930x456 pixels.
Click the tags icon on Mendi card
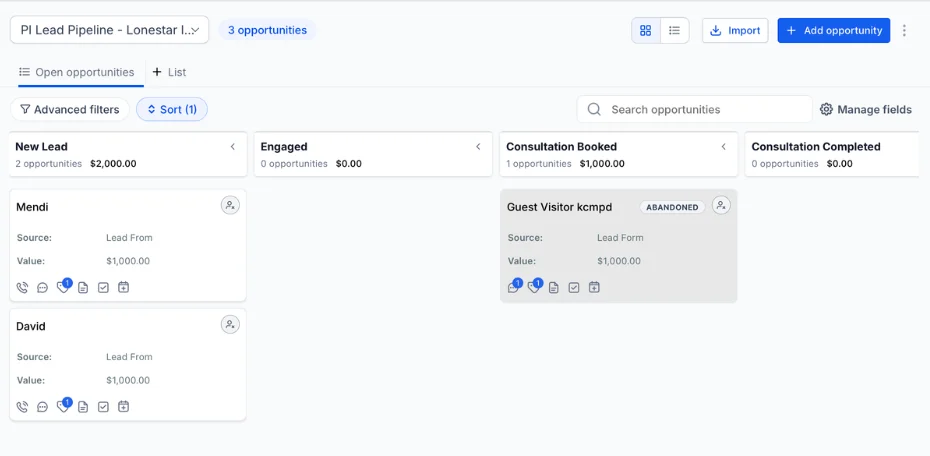pos(63,286)
